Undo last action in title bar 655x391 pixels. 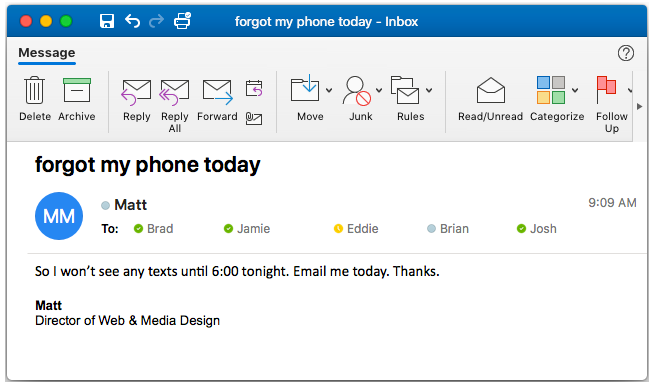tap(132, 21)
